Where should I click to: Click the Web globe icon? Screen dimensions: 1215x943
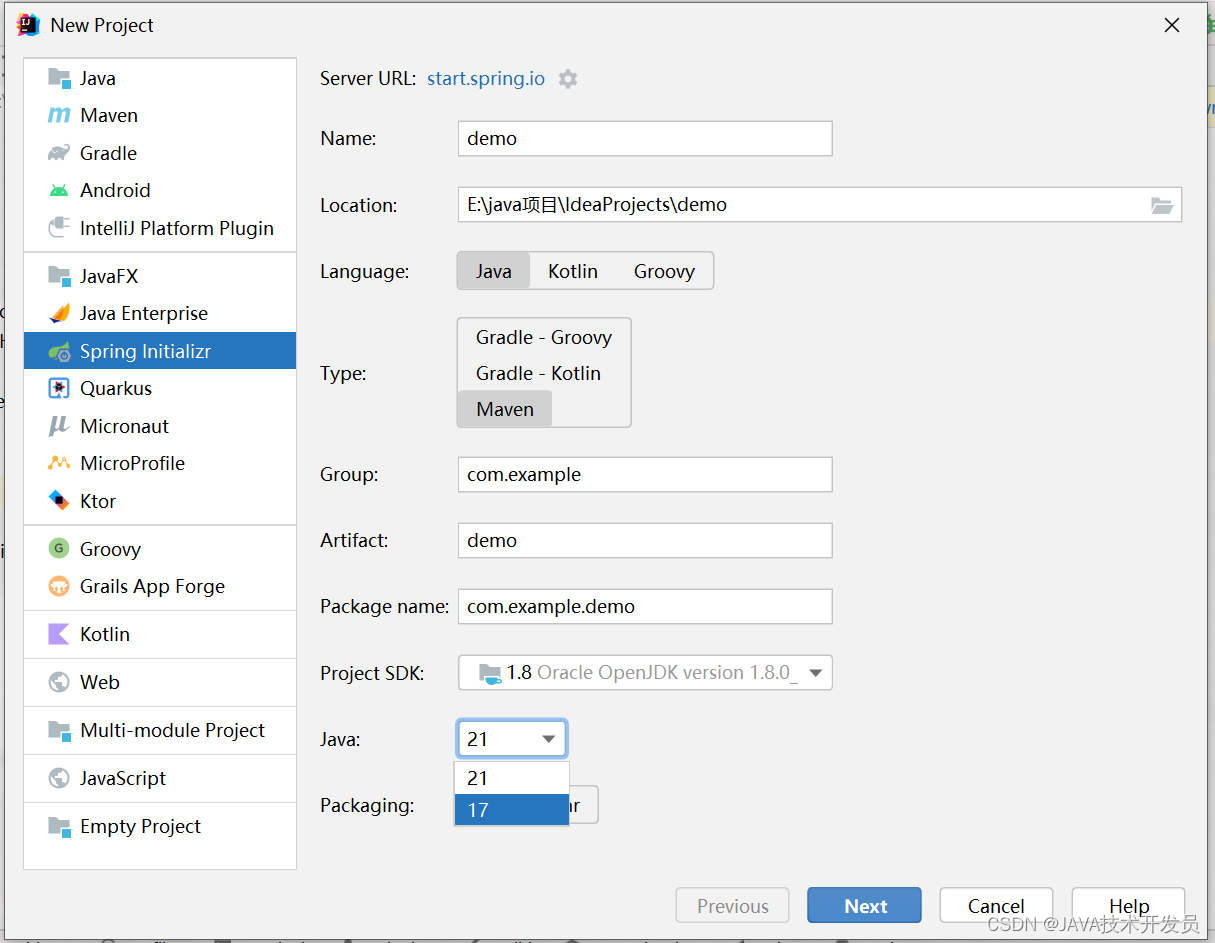60,682
